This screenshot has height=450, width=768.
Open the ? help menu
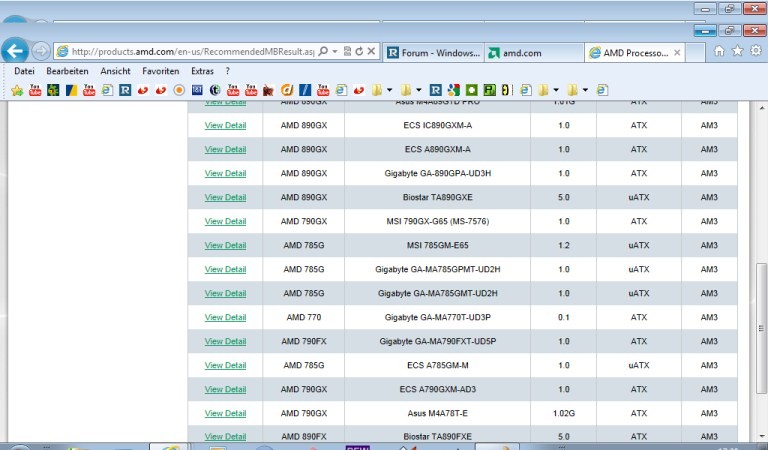tap(227, 71)
